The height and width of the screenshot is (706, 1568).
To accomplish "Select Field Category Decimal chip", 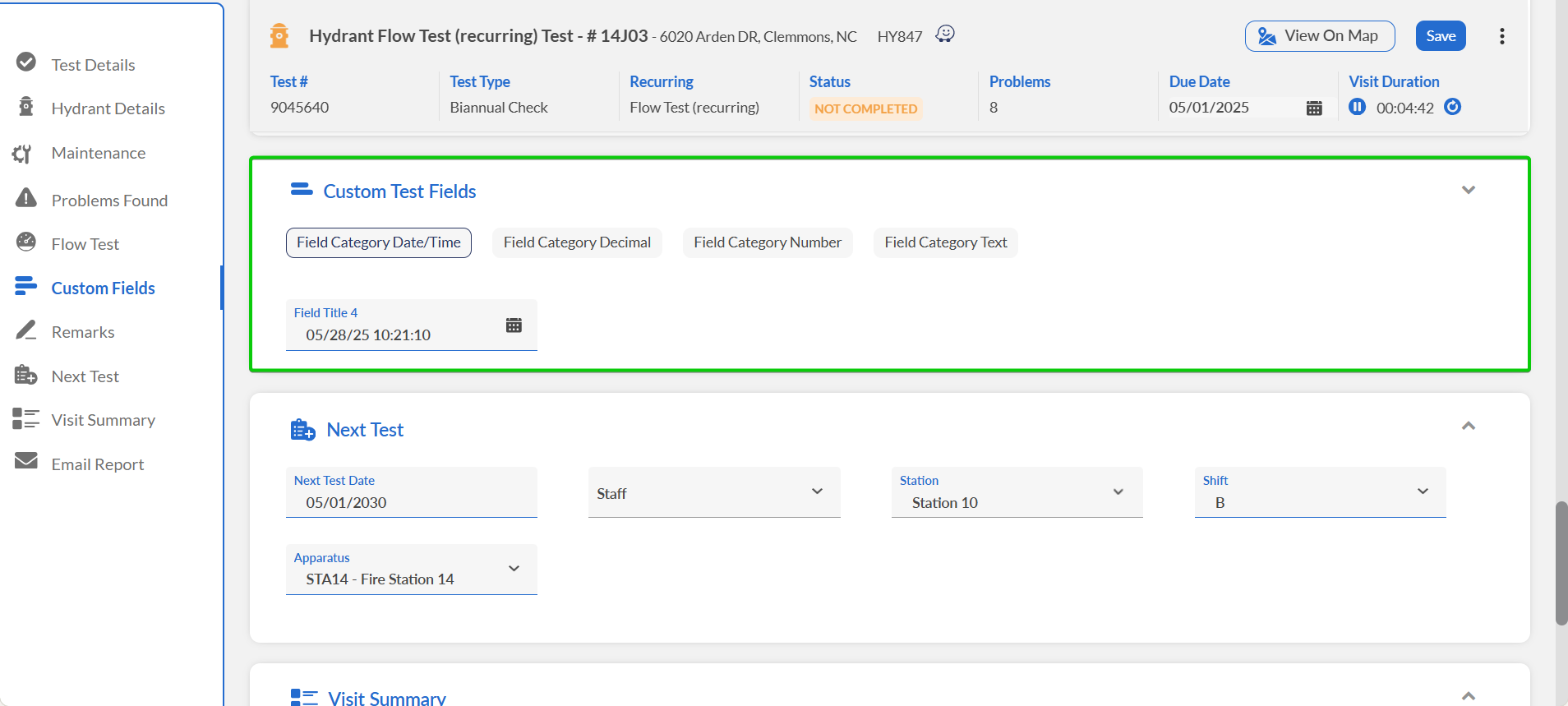I will (x=577, y=242).
